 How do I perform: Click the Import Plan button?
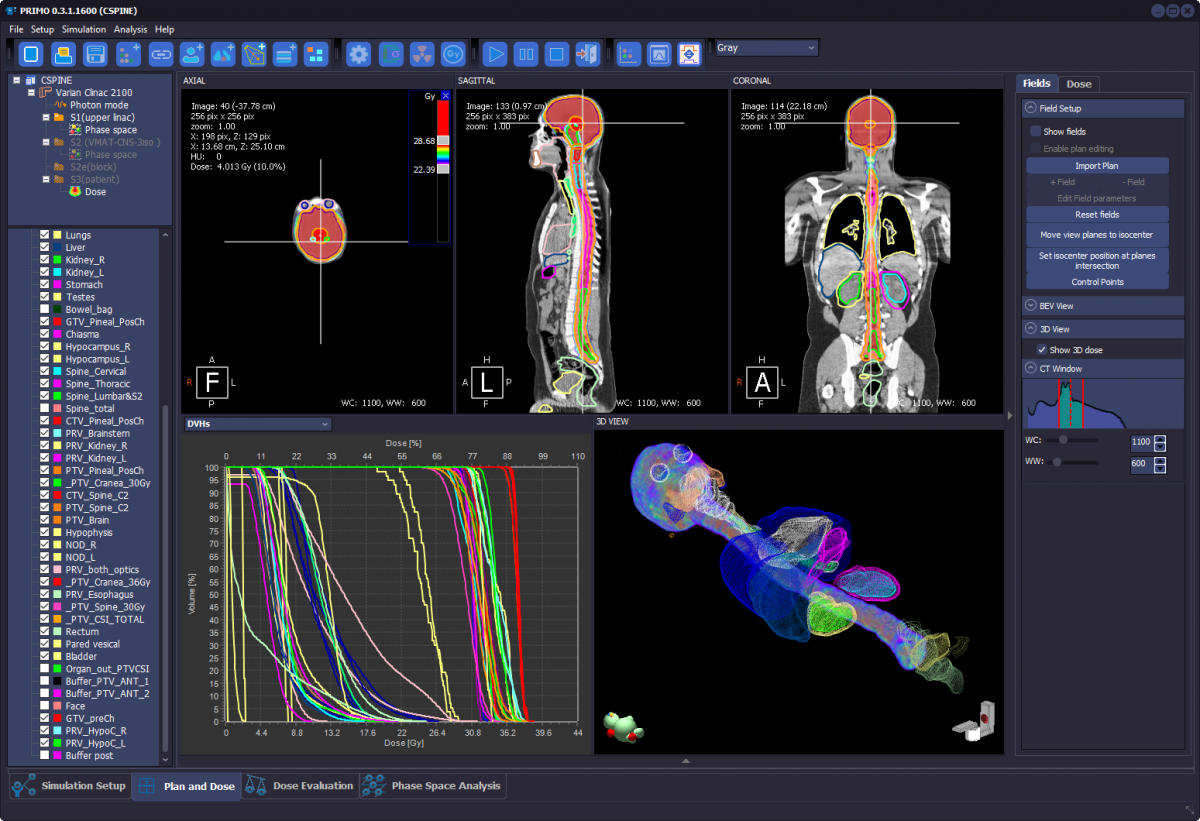pyautogui.click(x=1097, y=166)
